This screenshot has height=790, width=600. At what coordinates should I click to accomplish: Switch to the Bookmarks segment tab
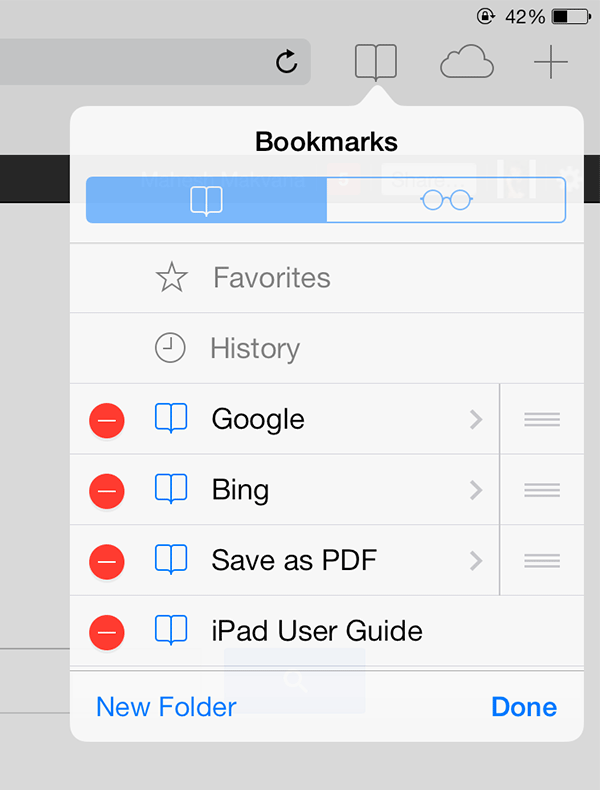tap(206, 200)
